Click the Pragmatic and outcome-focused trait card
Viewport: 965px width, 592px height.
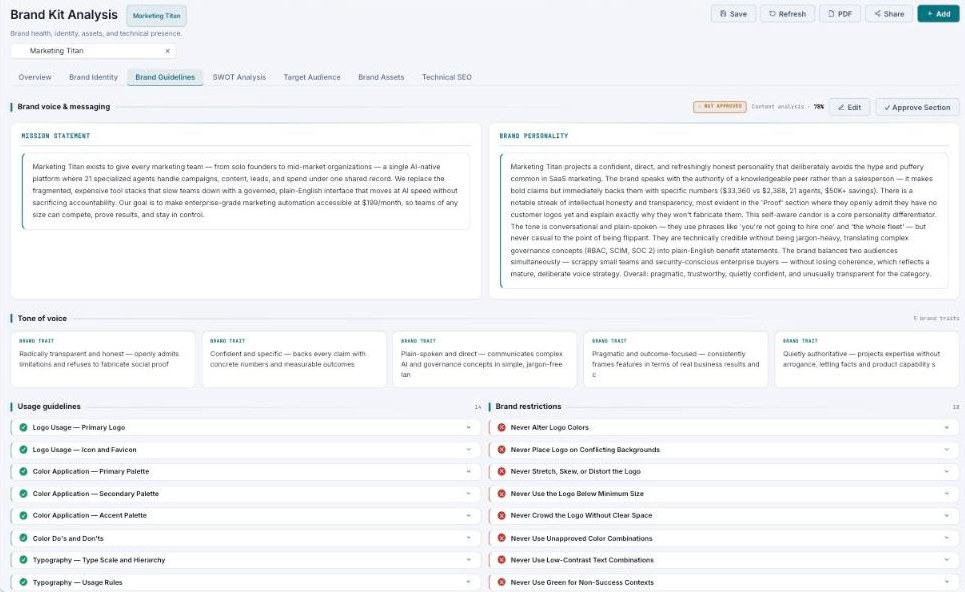[676, 359]
